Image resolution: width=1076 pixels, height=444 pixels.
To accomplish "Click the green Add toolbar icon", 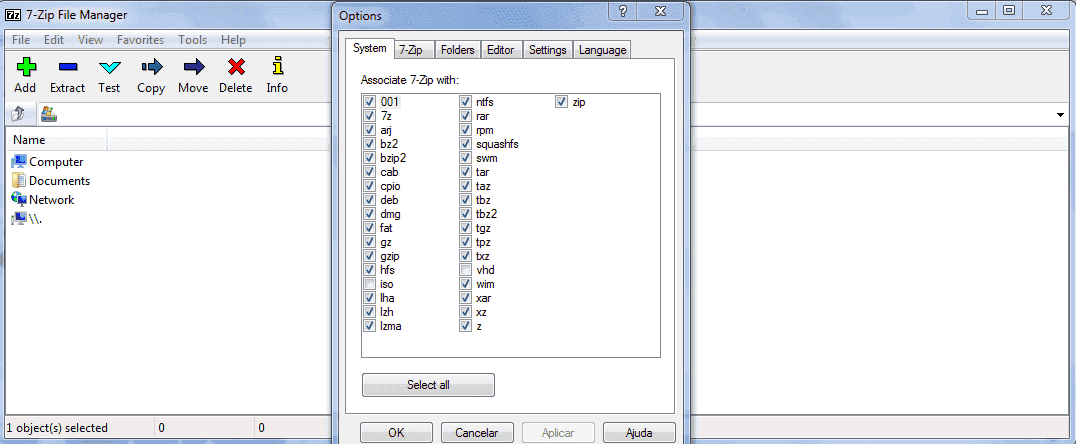I will click(25, 67).
